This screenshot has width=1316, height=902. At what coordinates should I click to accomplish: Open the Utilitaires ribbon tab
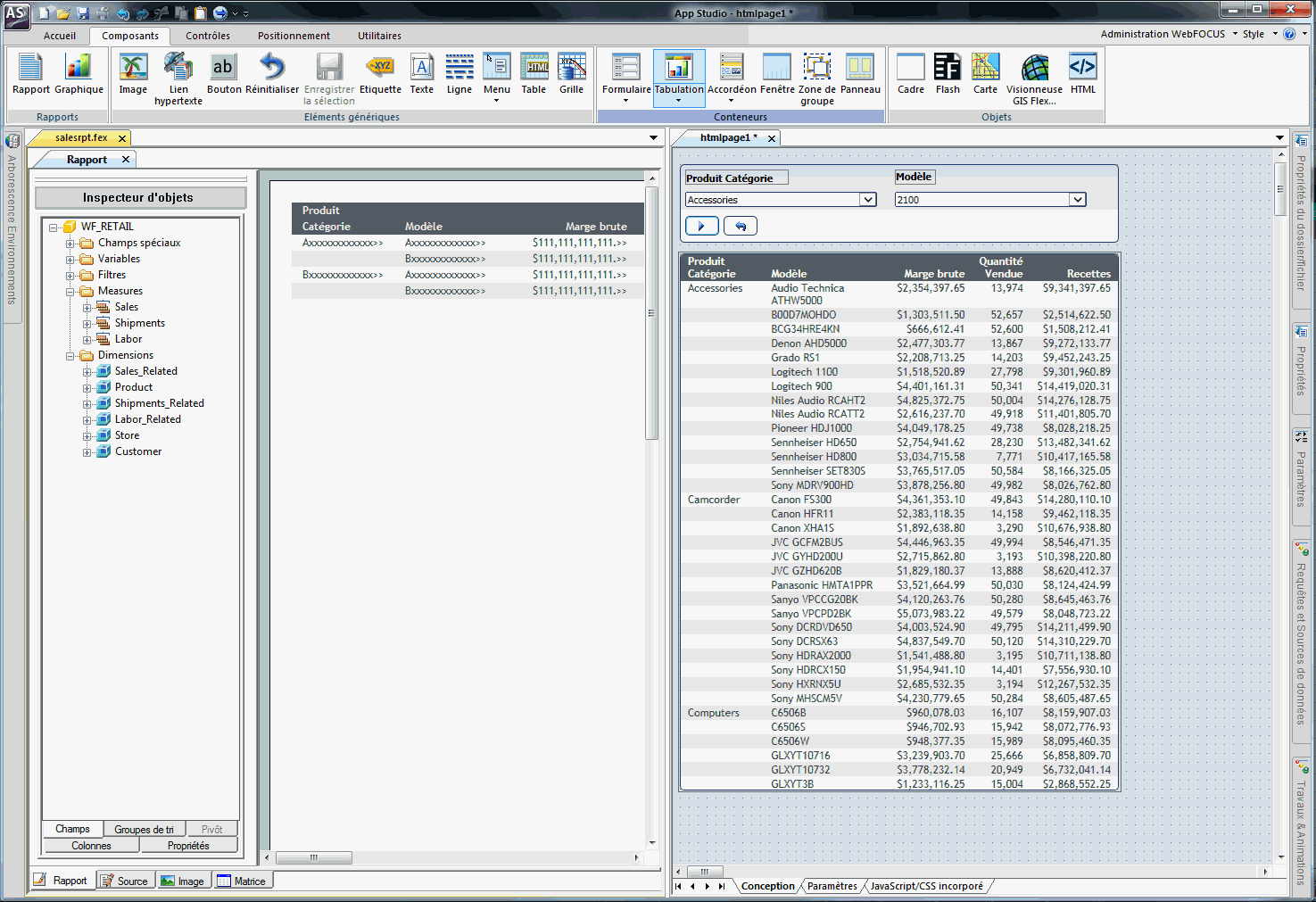(379, 36)
